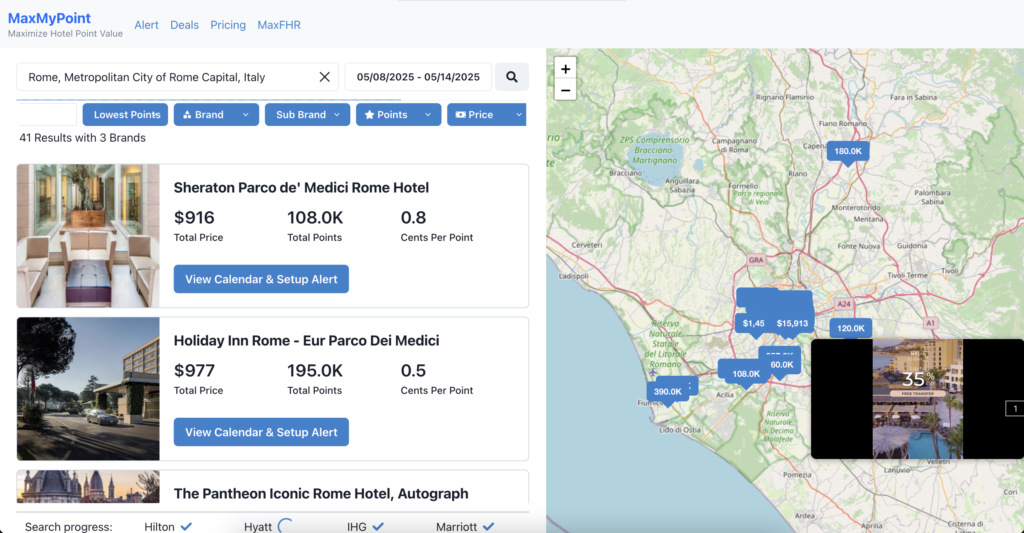Expand the Sub Brand filter dropdown
Screen dimensions: 1024x533
308,114
